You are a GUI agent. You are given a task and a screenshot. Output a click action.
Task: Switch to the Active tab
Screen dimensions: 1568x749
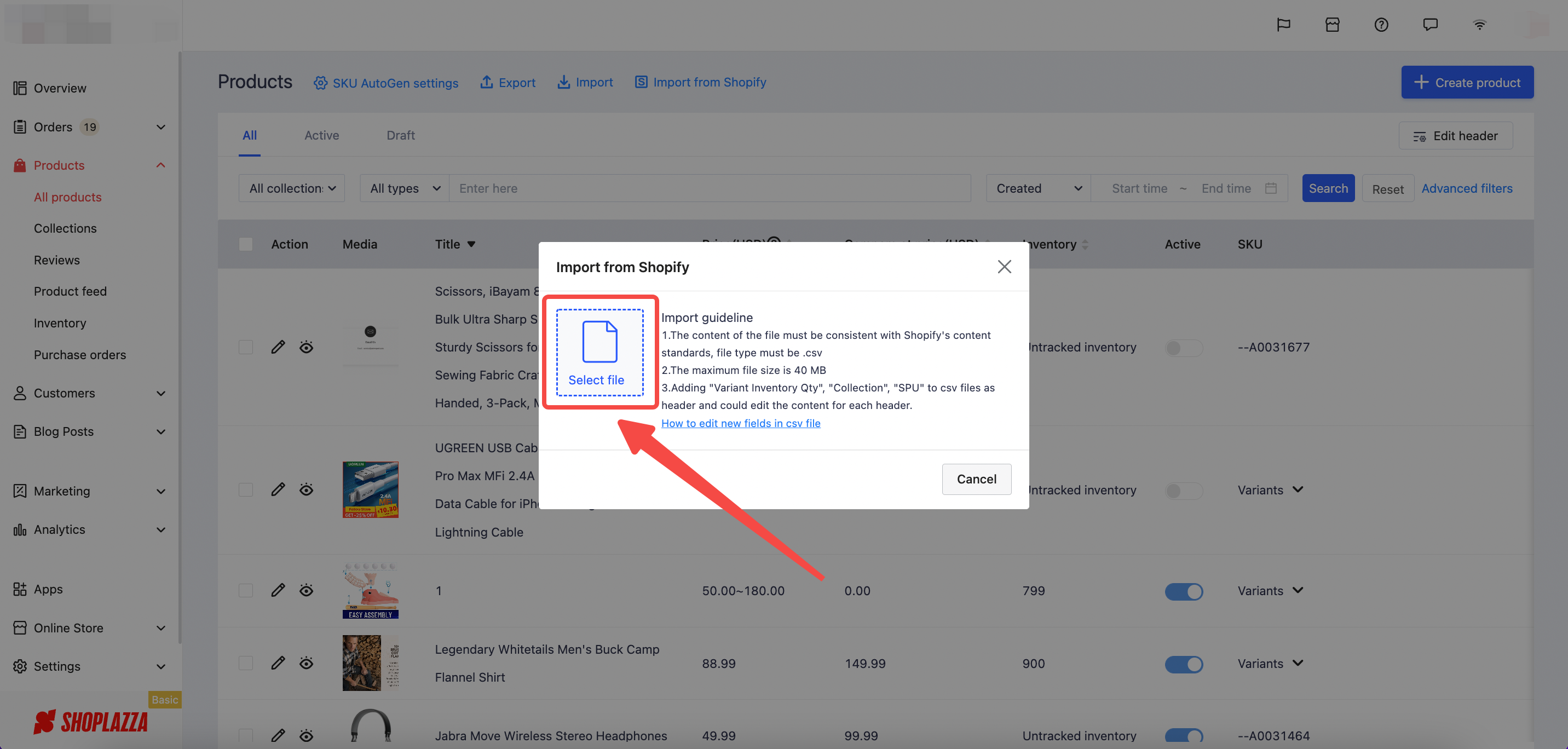[x=321, y=135]
